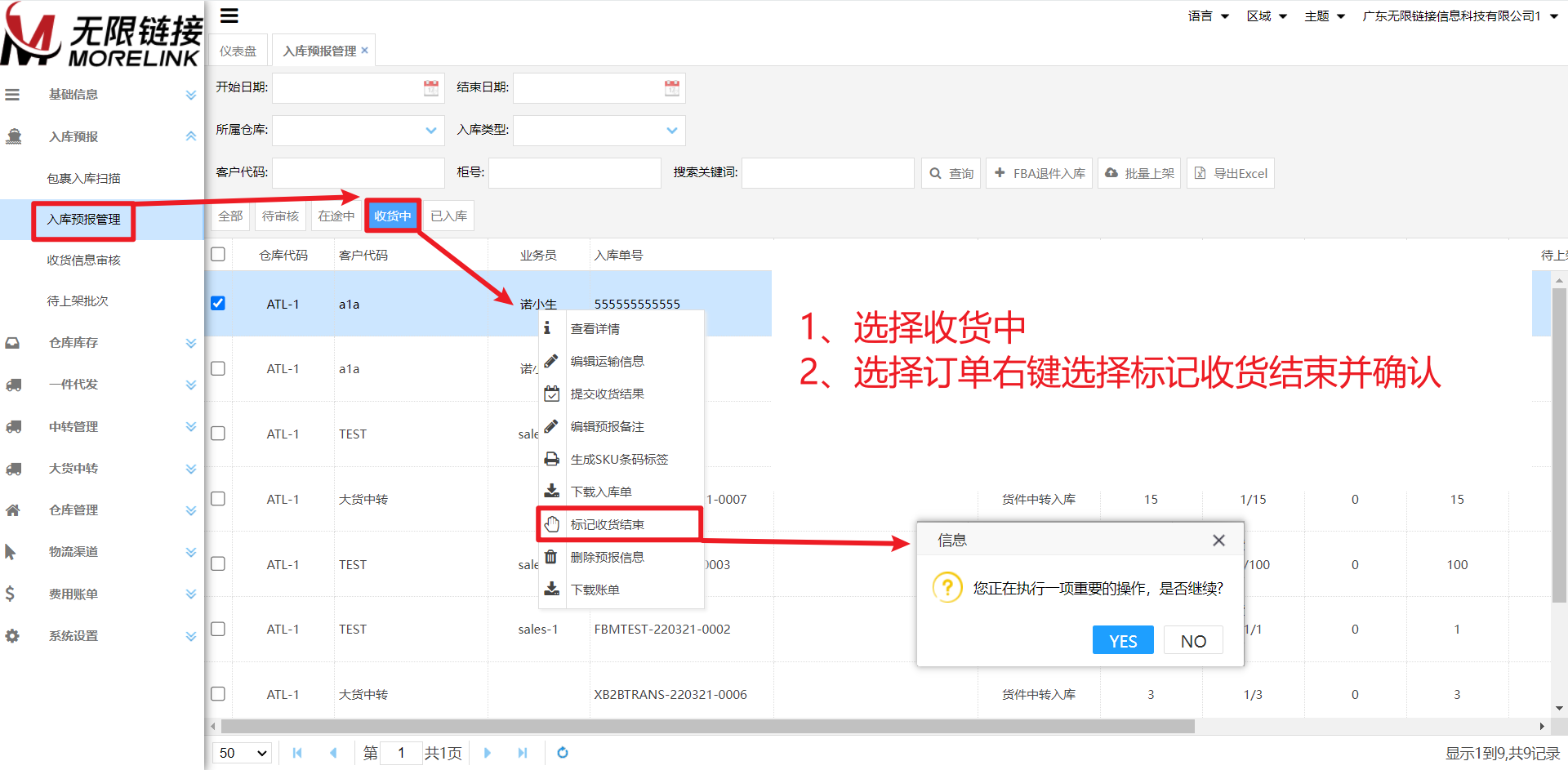Viewport: 1568px width, 770px height.
Task: Click the FBA退件入库 button
Action: 1040,173
